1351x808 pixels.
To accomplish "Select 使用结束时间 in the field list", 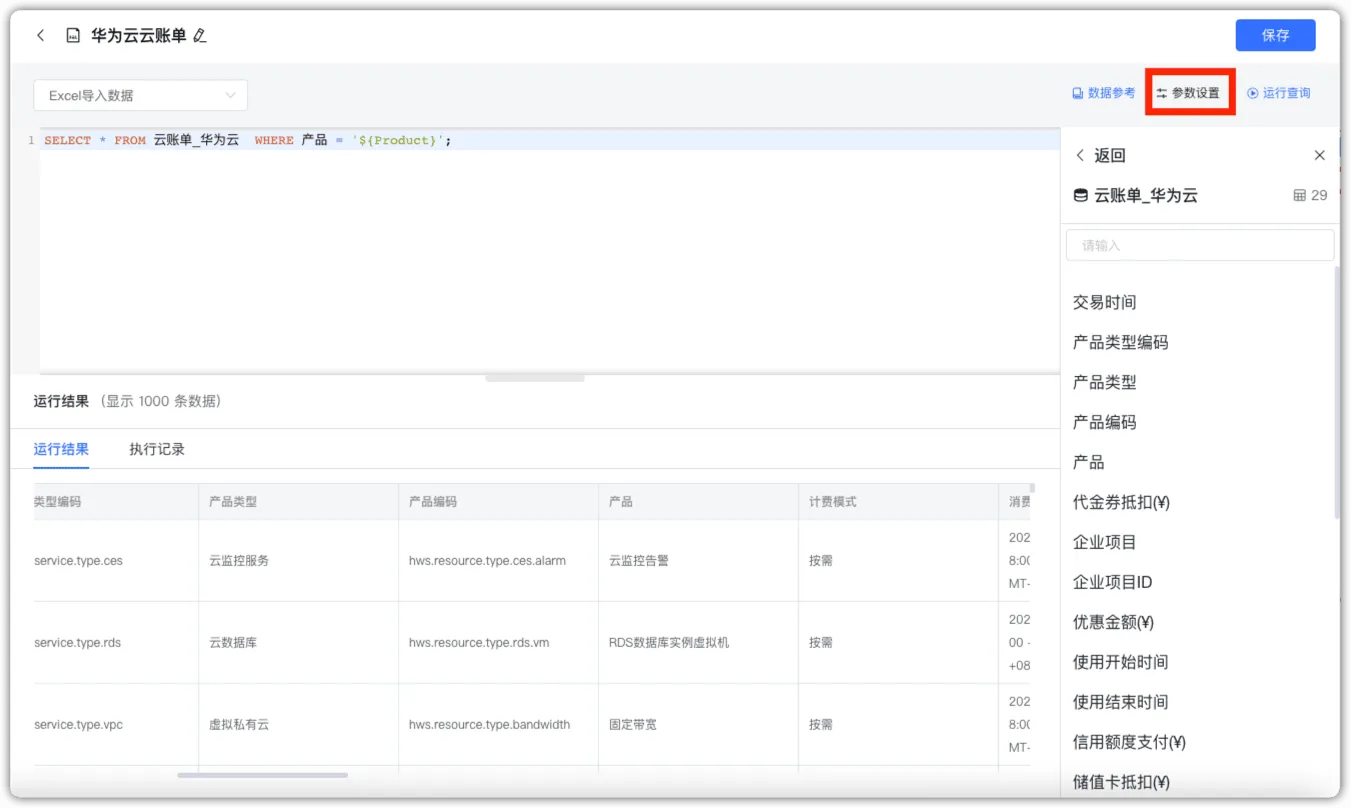I will point(1120,702).
